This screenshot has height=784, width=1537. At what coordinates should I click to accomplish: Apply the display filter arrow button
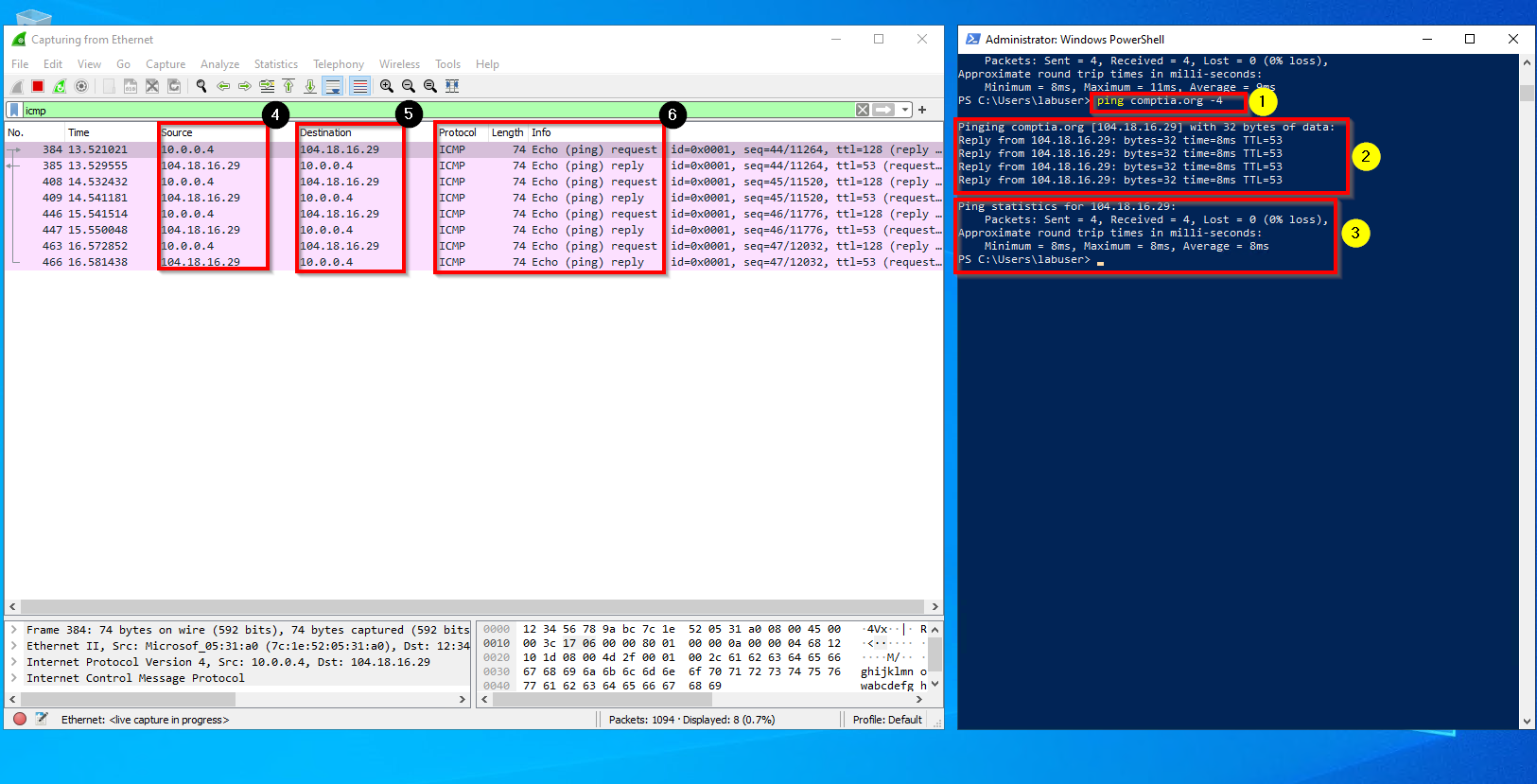(x=883, y=110)
